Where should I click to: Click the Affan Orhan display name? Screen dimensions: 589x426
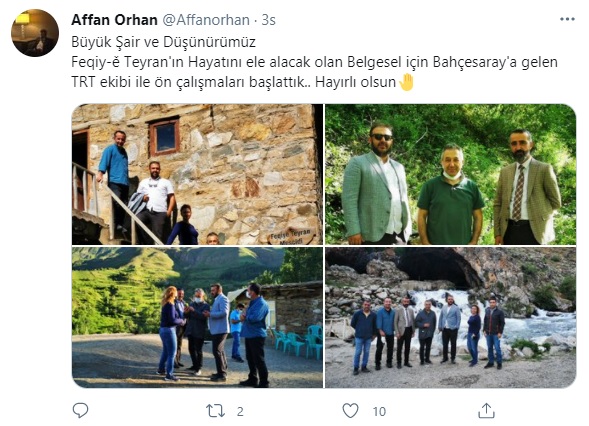pos(114,20)
